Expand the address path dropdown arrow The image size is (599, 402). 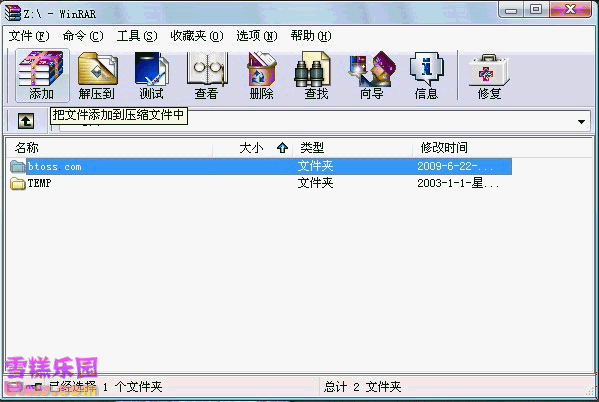(581, 122)
